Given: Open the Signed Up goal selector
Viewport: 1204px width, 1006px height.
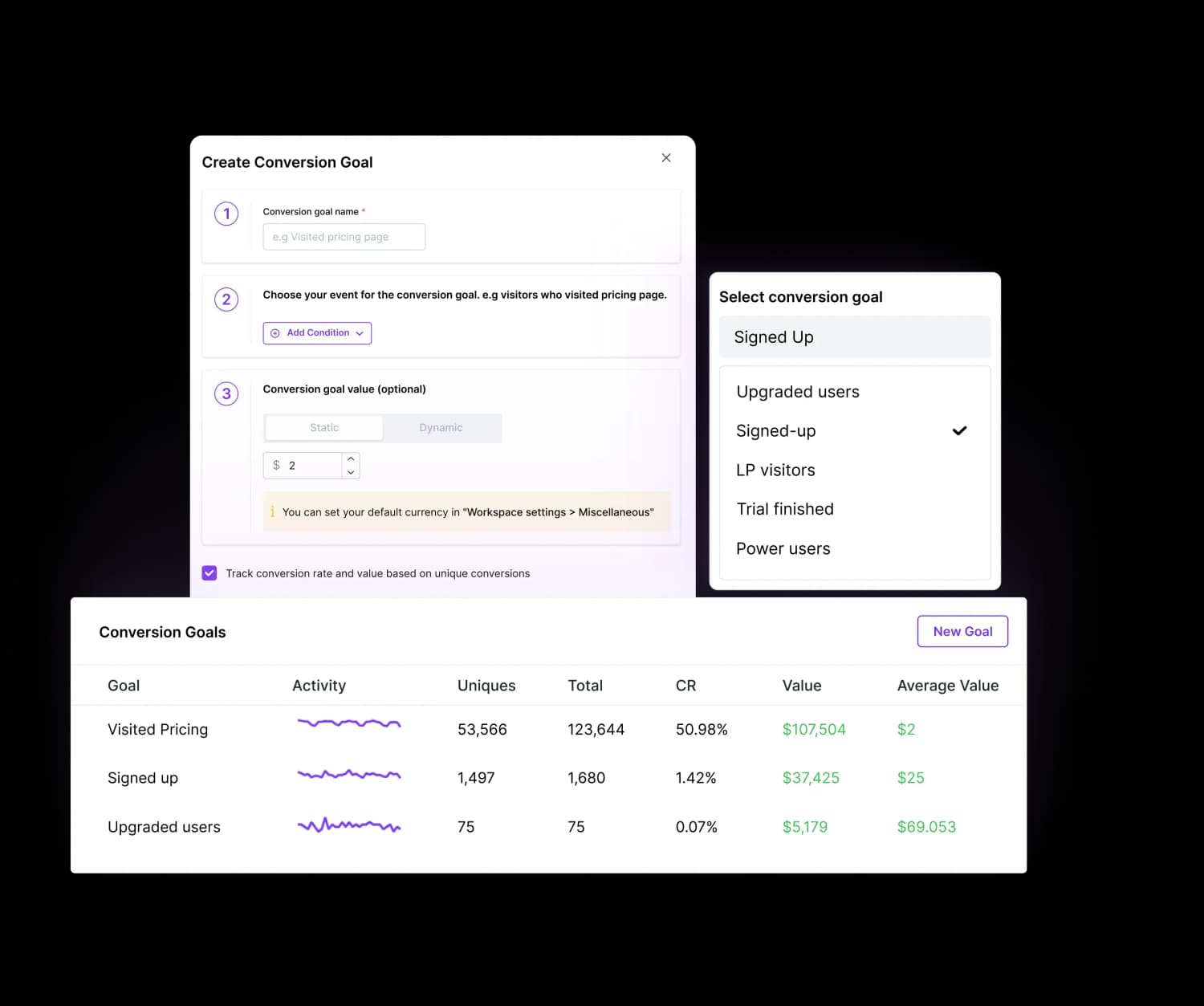Looking at the screenshot, I should (x=854, y=337).
